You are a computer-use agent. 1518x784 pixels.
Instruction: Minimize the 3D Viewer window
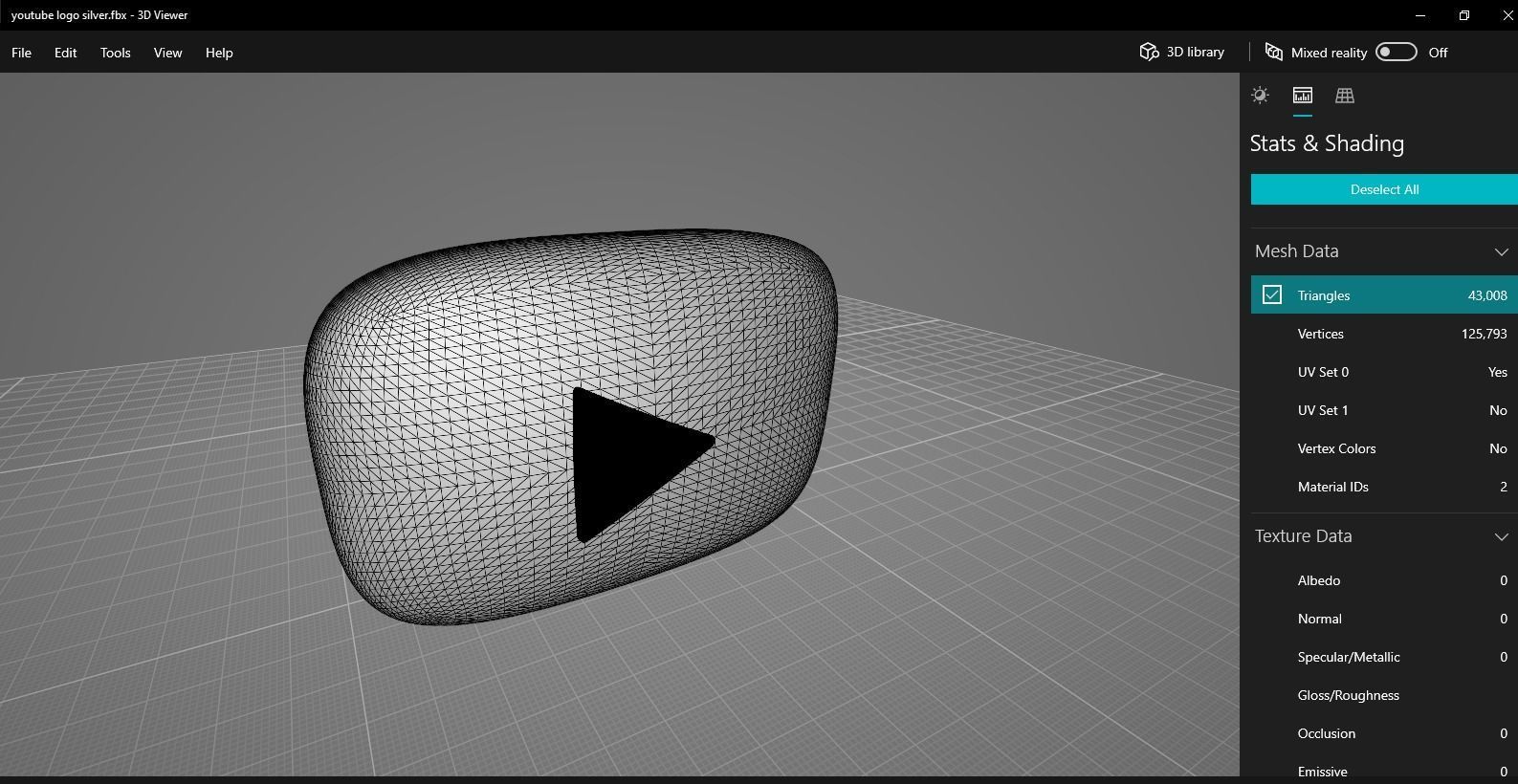(1420, 15)
